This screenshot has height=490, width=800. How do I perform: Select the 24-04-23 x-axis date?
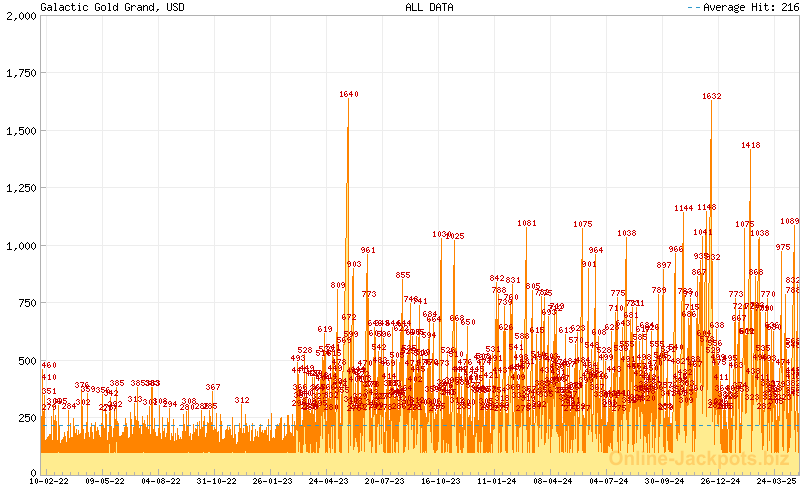tap(329, 481)
